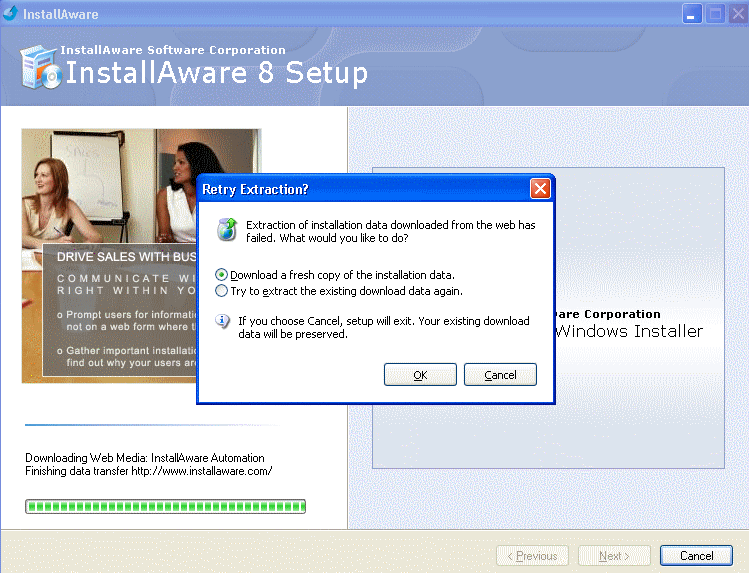Click the InstallAware setup box logo icon

tap(41, 67)
